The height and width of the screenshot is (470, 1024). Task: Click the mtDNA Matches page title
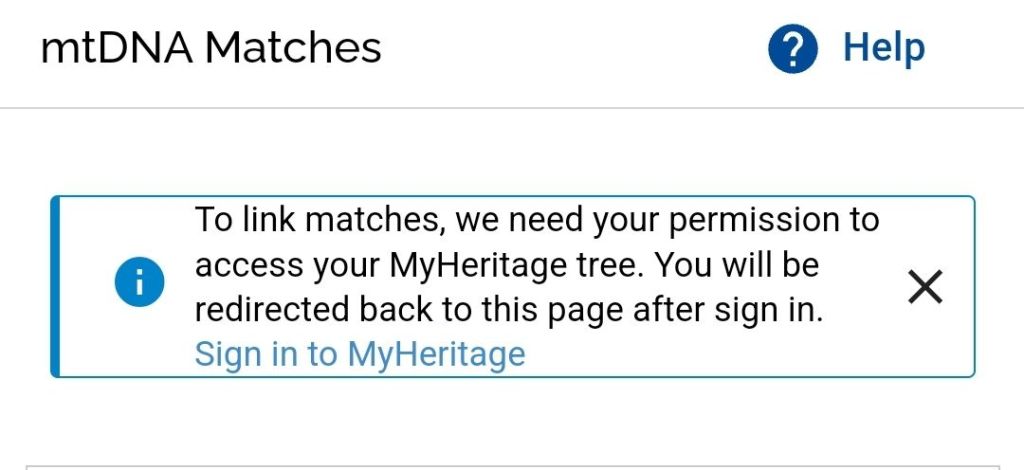pos(211,48)
